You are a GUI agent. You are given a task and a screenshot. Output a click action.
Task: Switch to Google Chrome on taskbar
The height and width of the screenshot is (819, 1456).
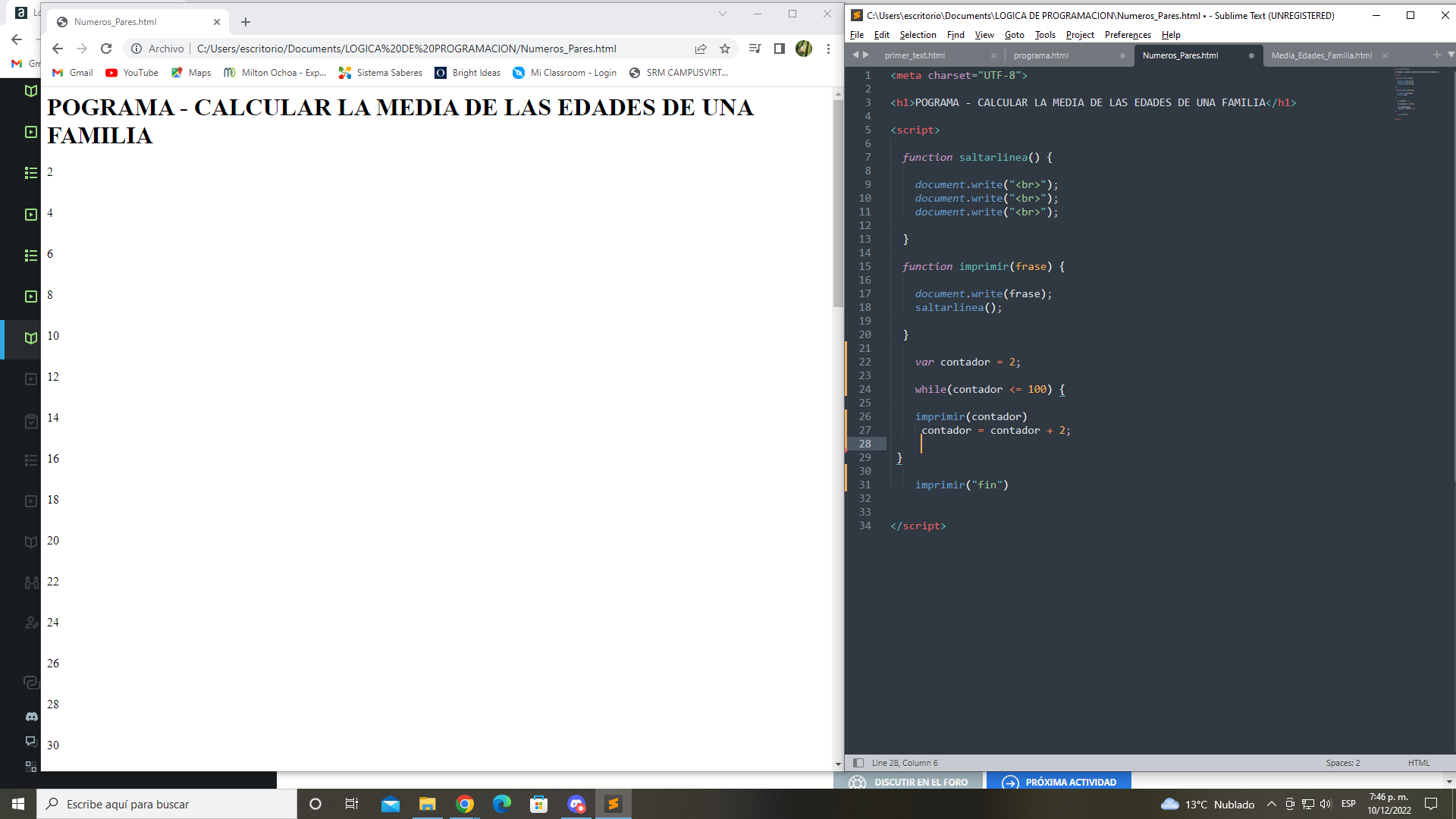tap(465, 804)
